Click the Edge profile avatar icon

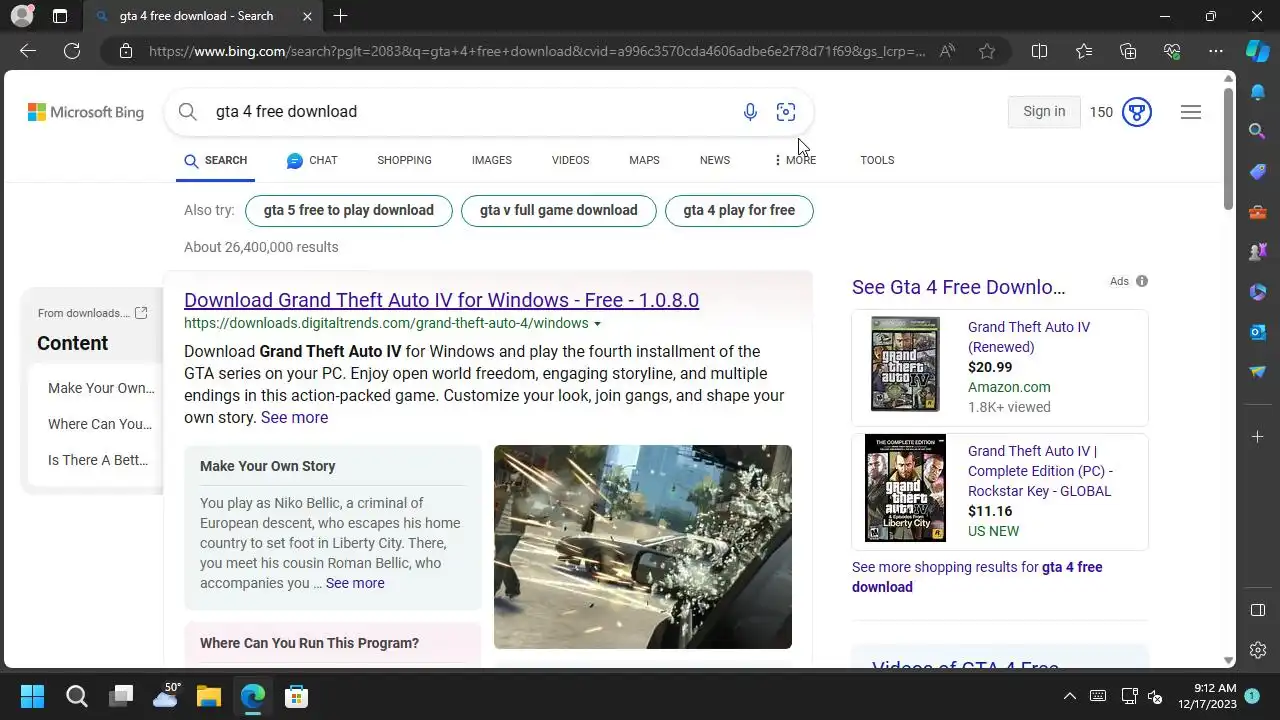pyautogui.click(x=21, y=16)
